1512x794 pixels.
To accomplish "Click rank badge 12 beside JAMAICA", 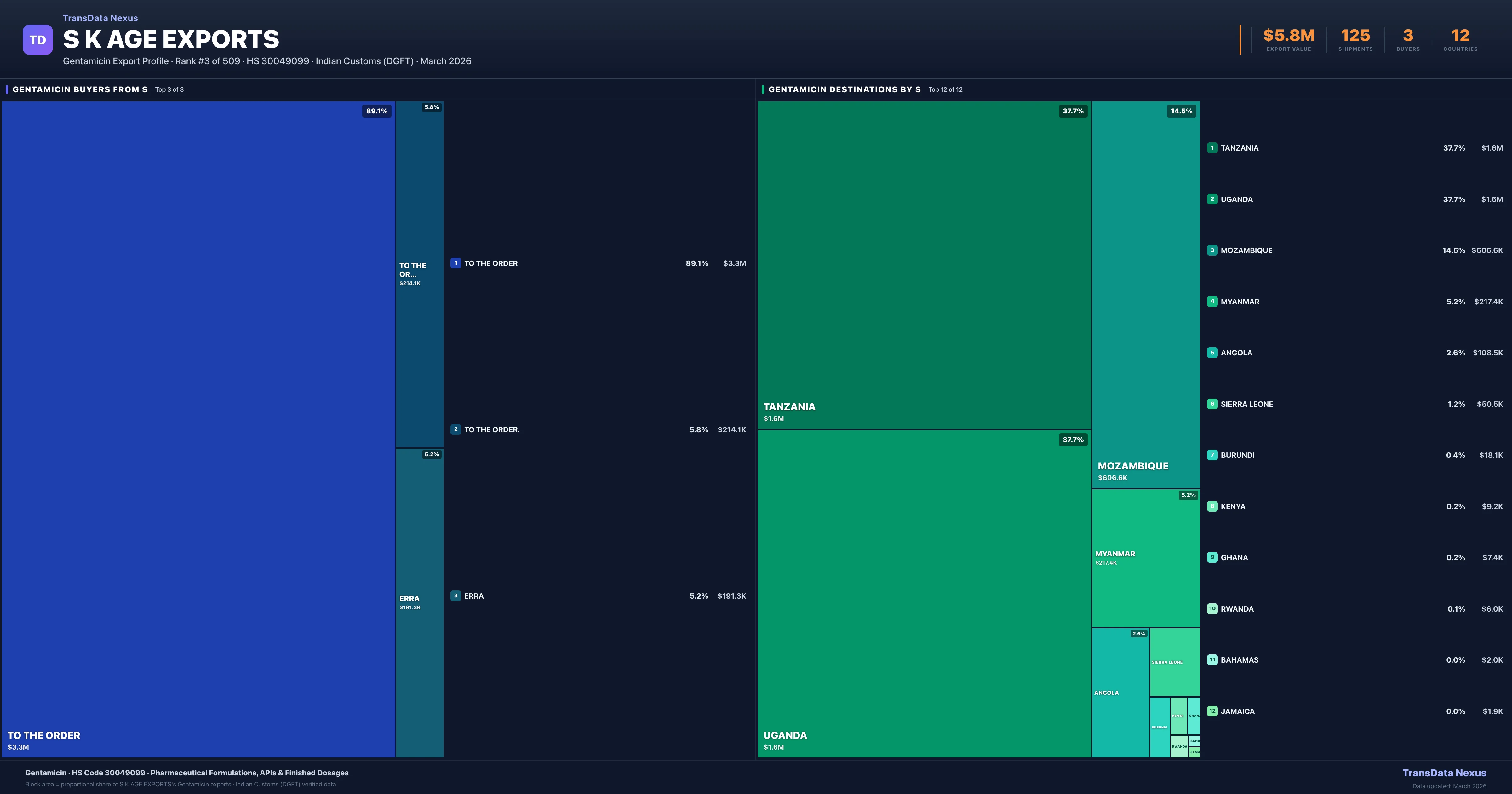I will coord(1212,711).
